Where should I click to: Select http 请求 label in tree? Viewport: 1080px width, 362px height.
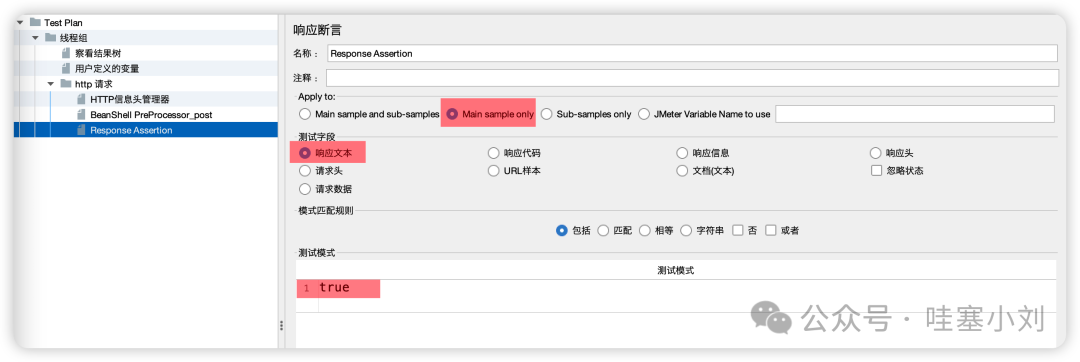click(x=94, y=84)
